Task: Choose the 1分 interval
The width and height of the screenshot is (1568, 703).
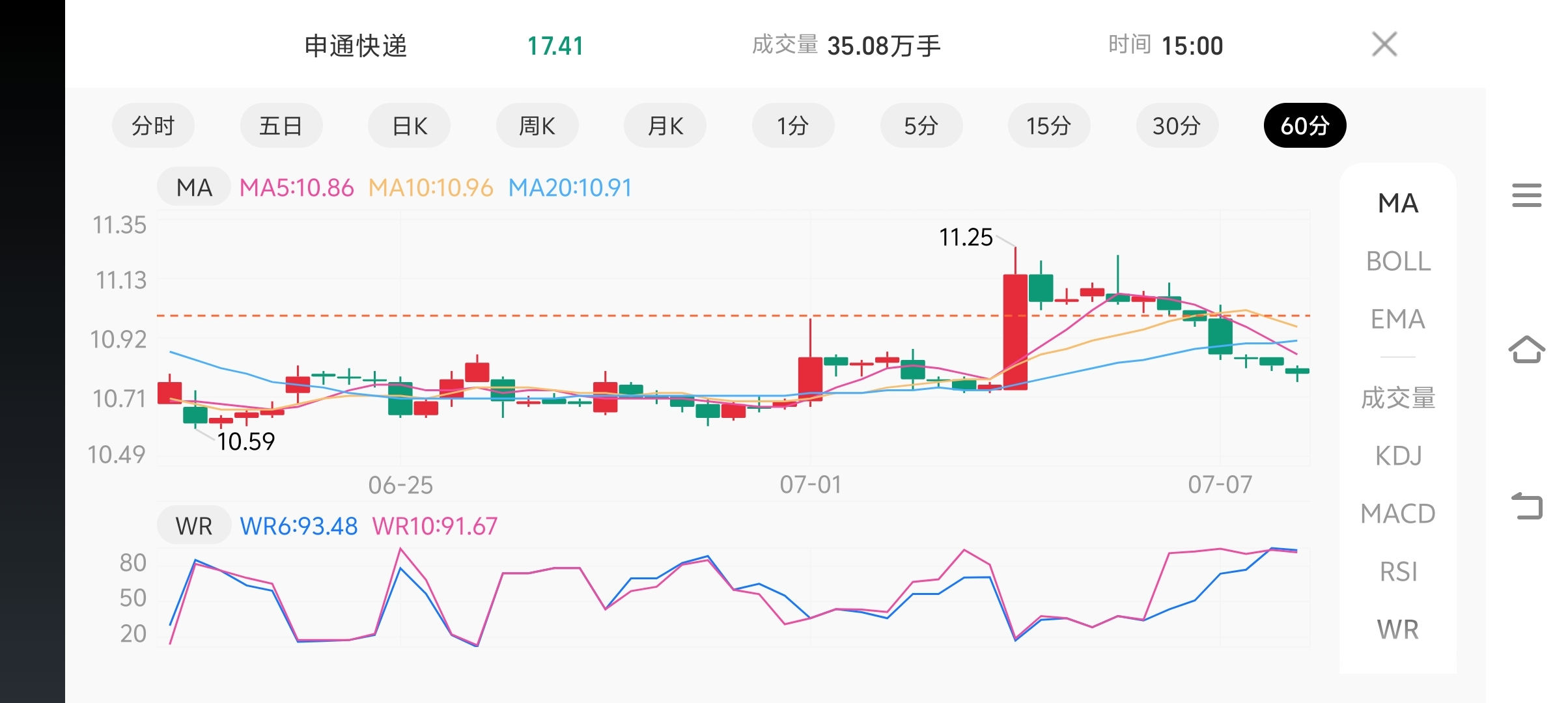Action: pyautogui.click(x=793, y=126)
